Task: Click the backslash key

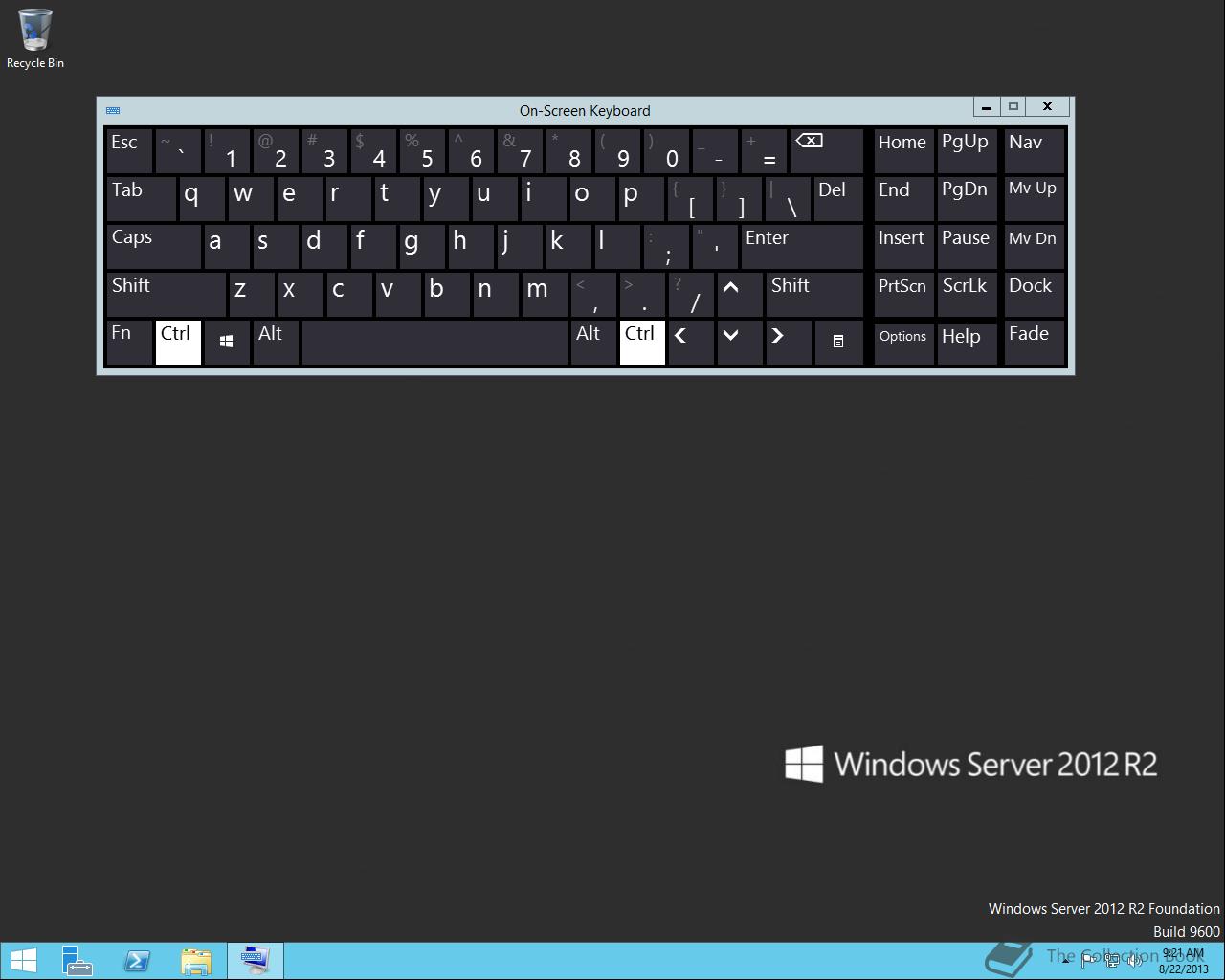Action: tap(788, 199)
